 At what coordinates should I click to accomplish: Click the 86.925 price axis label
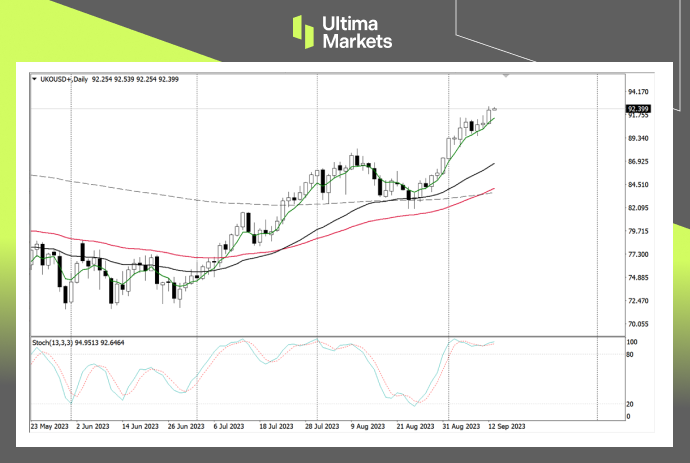coord(637,161)
